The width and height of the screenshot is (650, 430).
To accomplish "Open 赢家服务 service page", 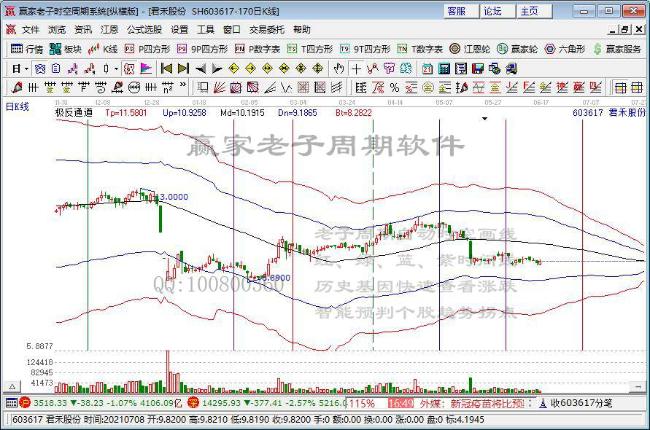I will click(617, 49).
